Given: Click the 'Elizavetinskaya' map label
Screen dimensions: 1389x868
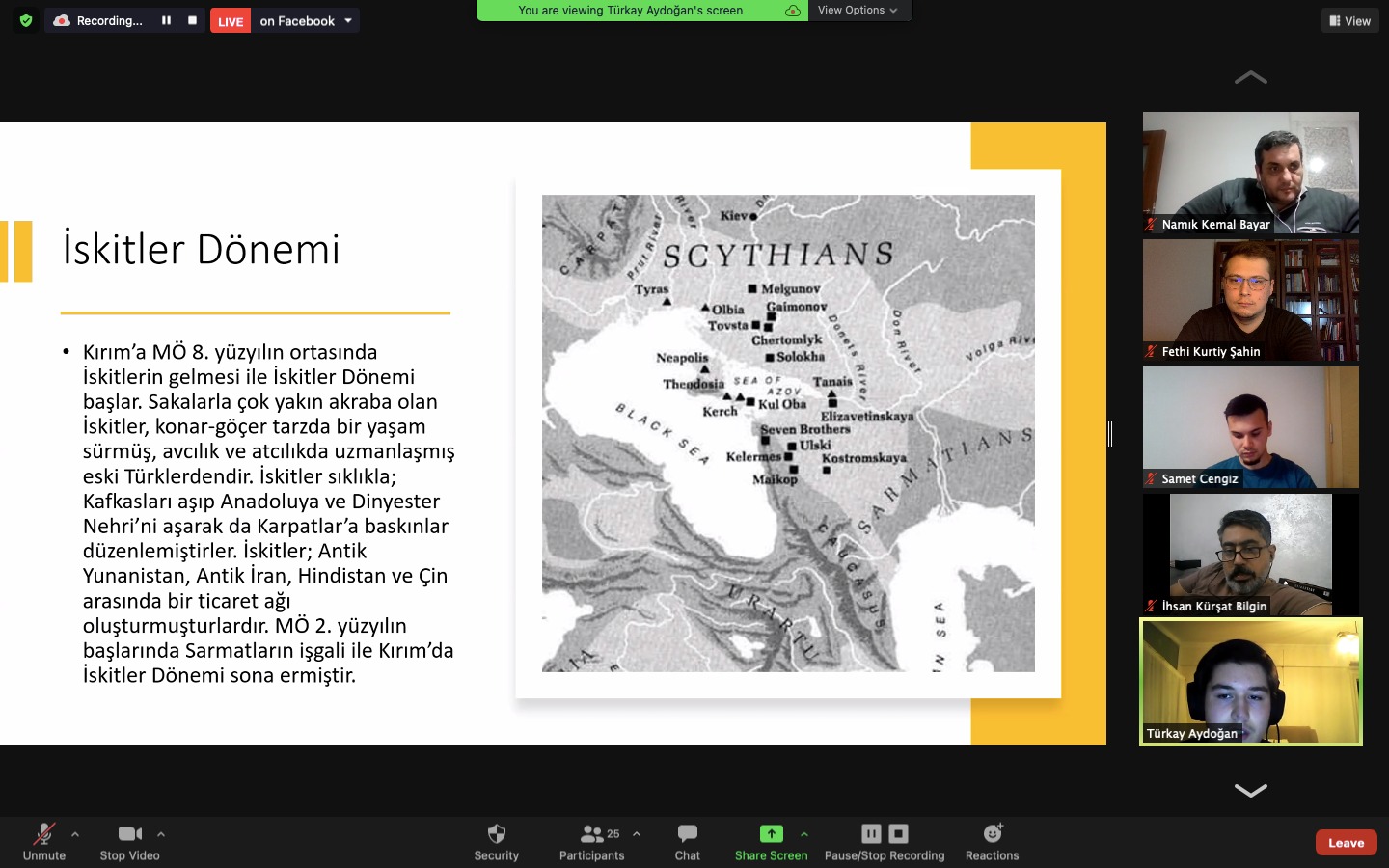Looking at the screenshot, I should click(867, 417).
